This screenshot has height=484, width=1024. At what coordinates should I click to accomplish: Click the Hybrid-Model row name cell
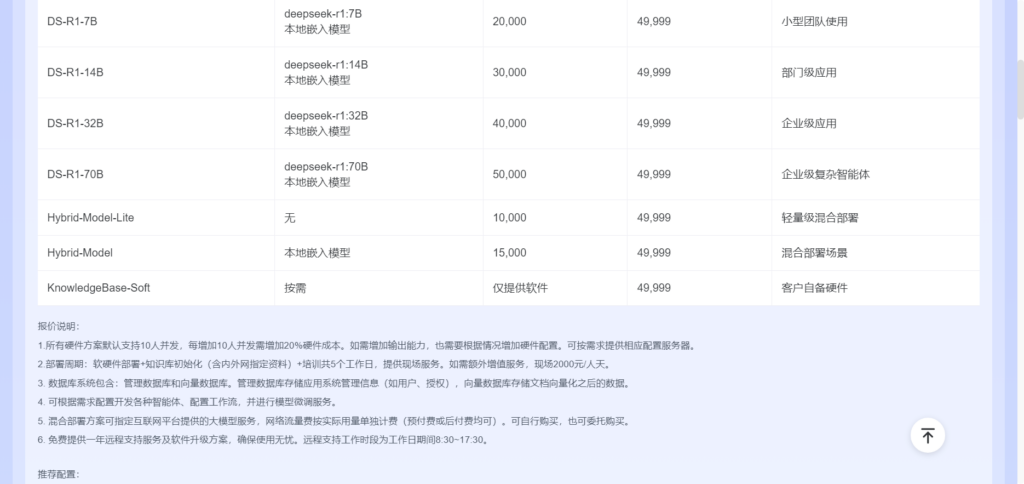tap(156, 253)
